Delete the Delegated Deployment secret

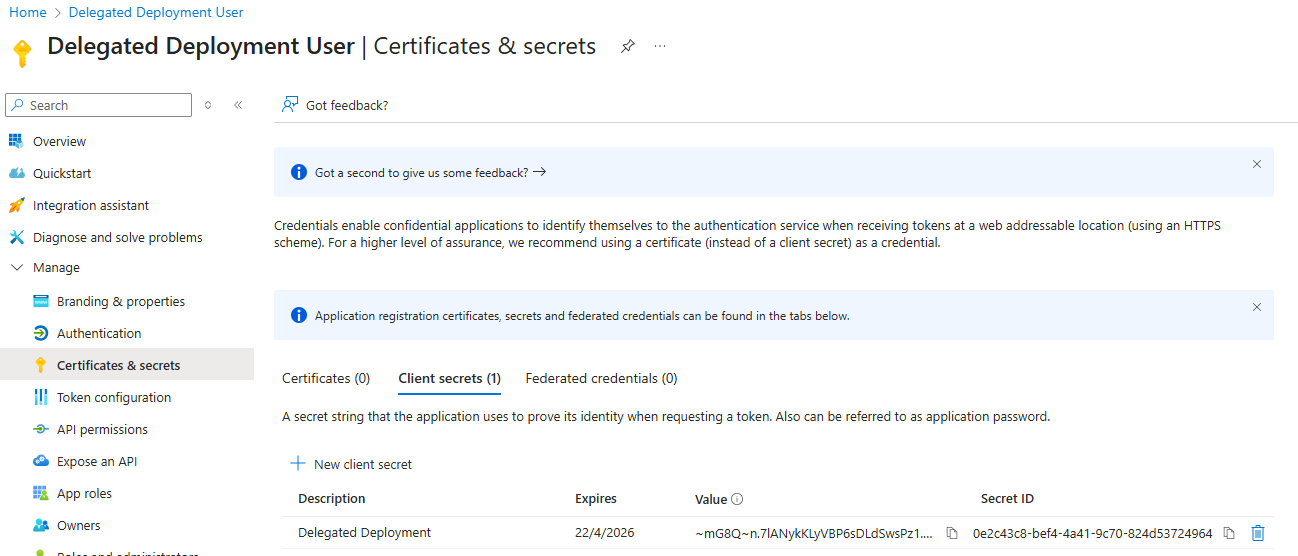point(1258,533)
